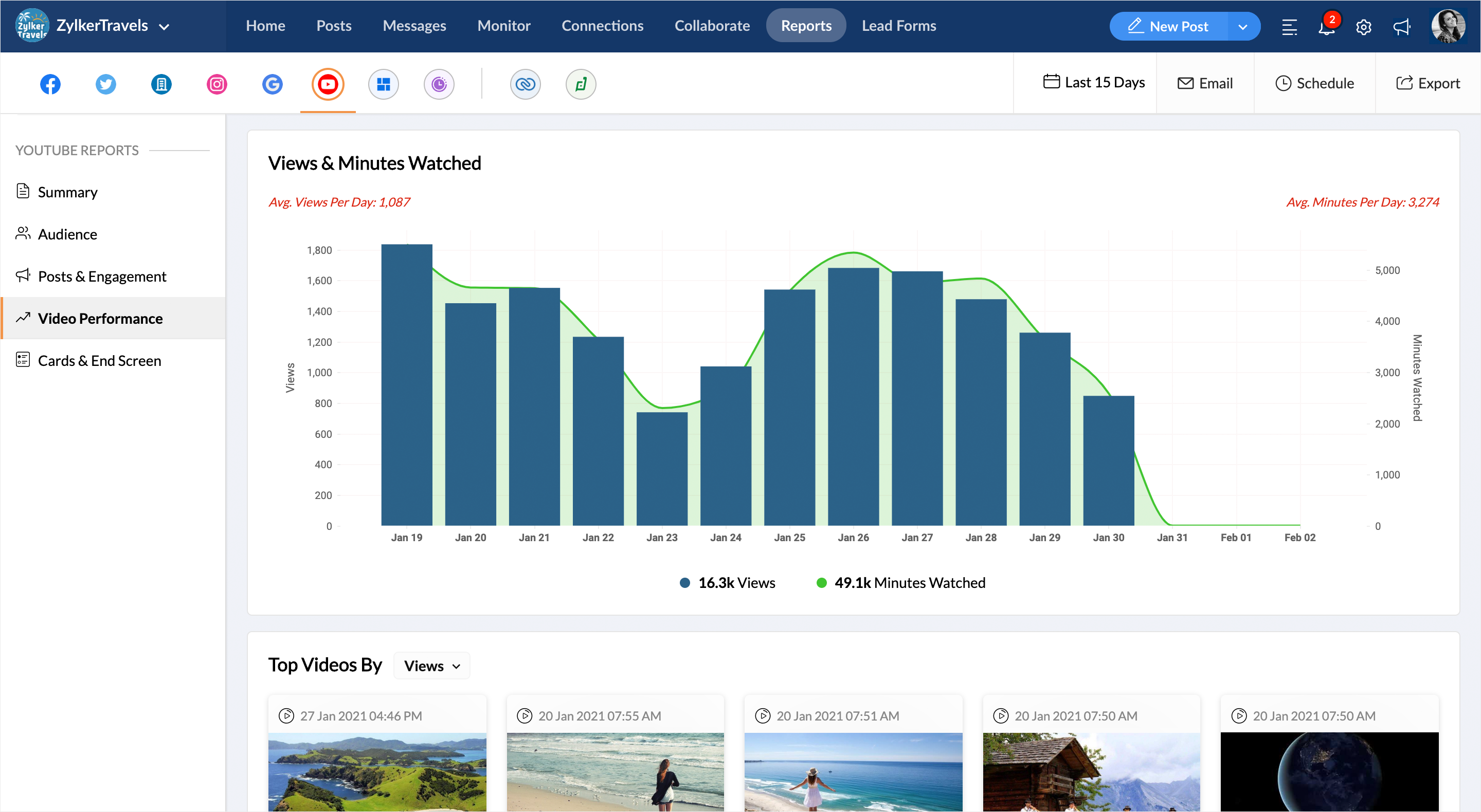Open the New Post dropdown arrow
The height and width of the screenshot is (812, 1481).
pos(1243,27)
